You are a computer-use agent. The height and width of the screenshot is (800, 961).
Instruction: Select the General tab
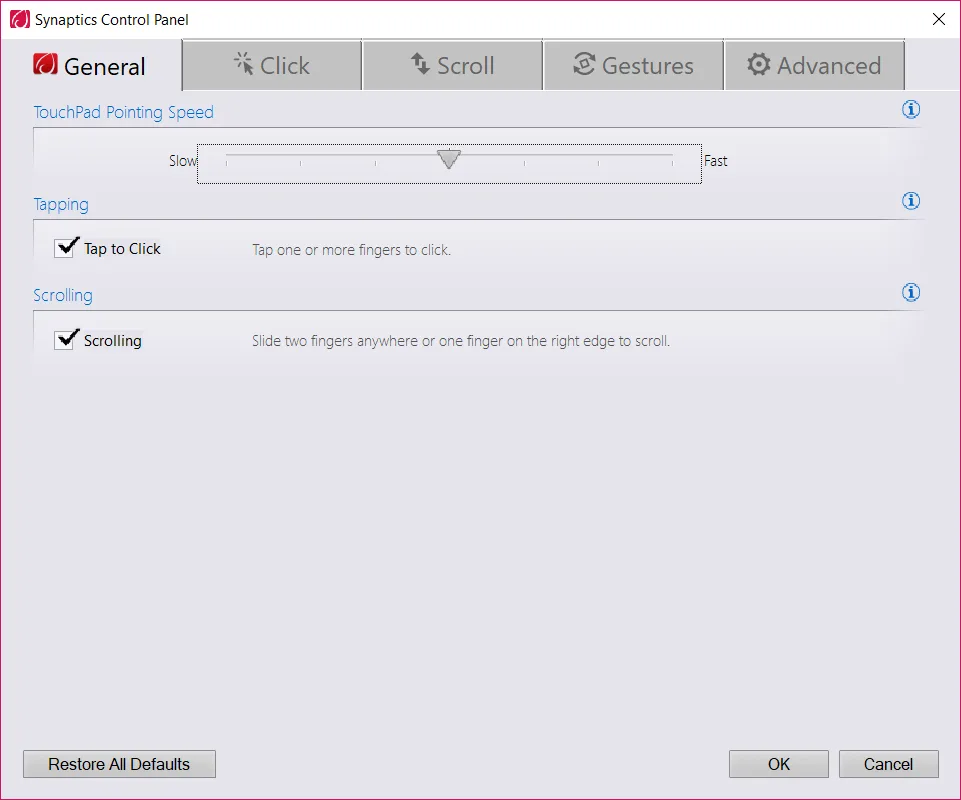[91, 66]
